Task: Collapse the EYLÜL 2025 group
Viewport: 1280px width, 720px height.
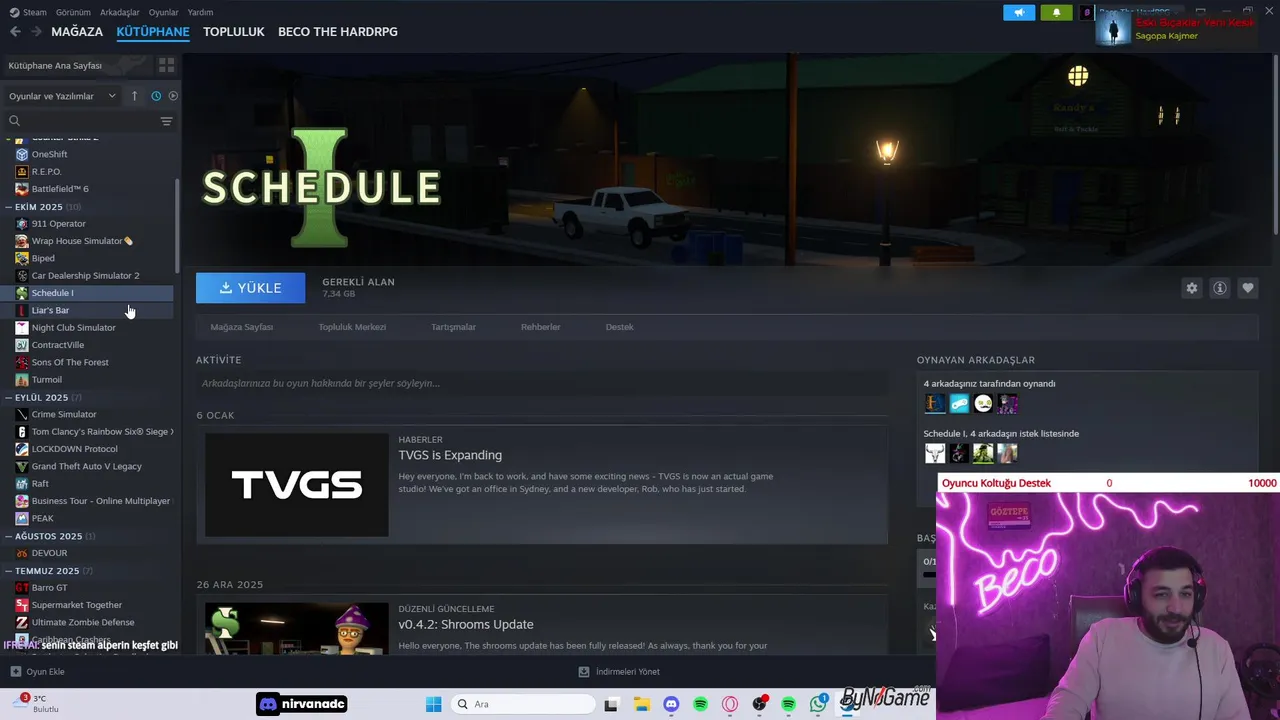Action: [9, 397]
